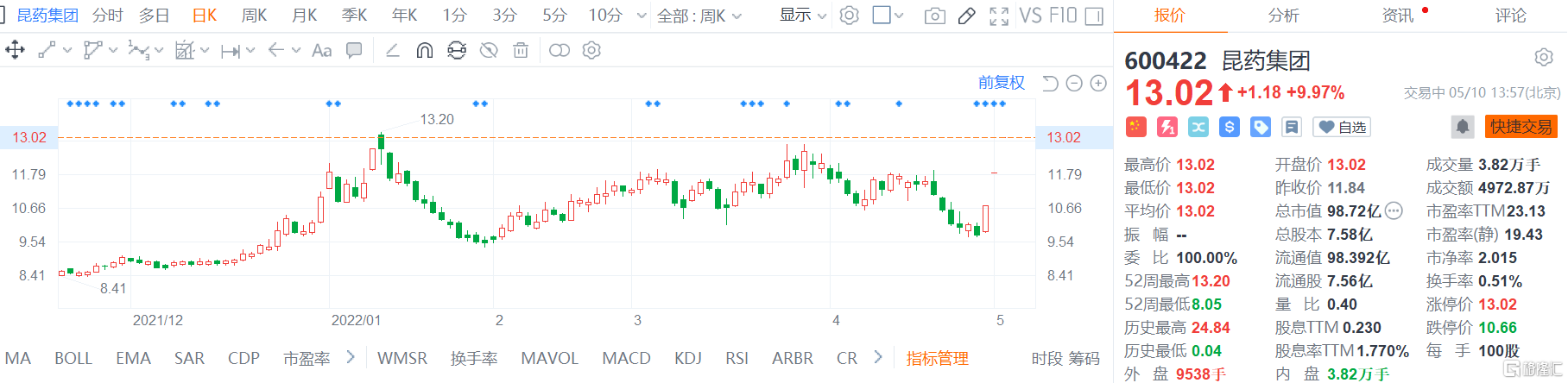Hide all drawings with eye-slash icon

pyautogui.click(x=489, y=50)
